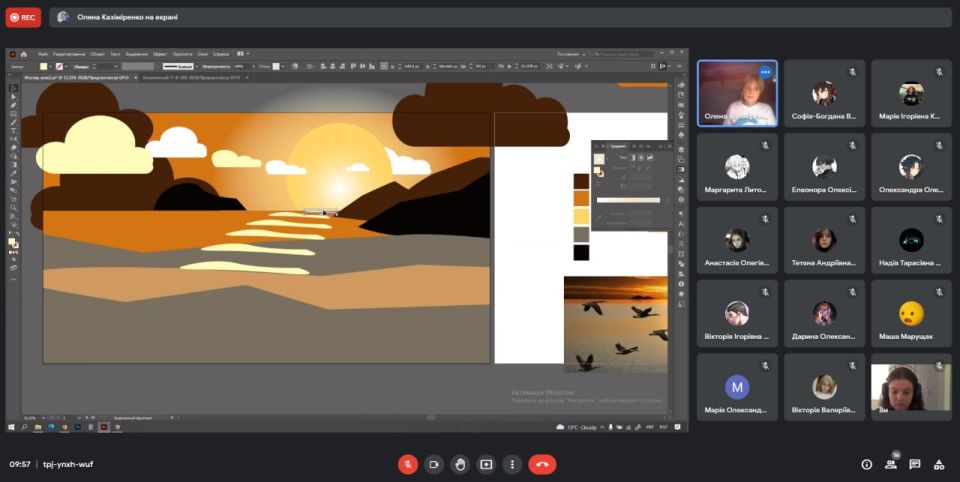Open the Справка menu in Illustrator

click(221, 54)
